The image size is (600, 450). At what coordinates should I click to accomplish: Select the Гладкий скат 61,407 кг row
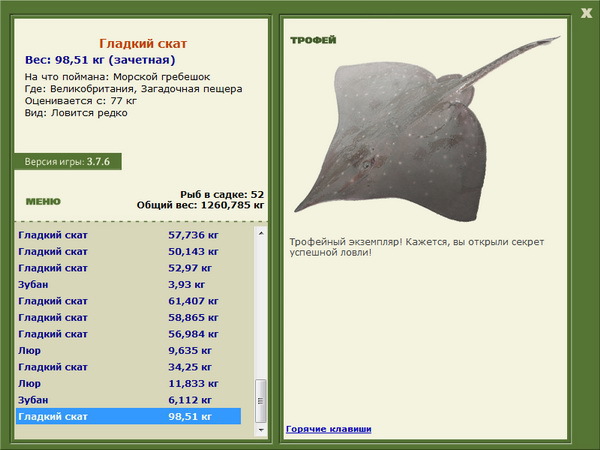[129, 301]
